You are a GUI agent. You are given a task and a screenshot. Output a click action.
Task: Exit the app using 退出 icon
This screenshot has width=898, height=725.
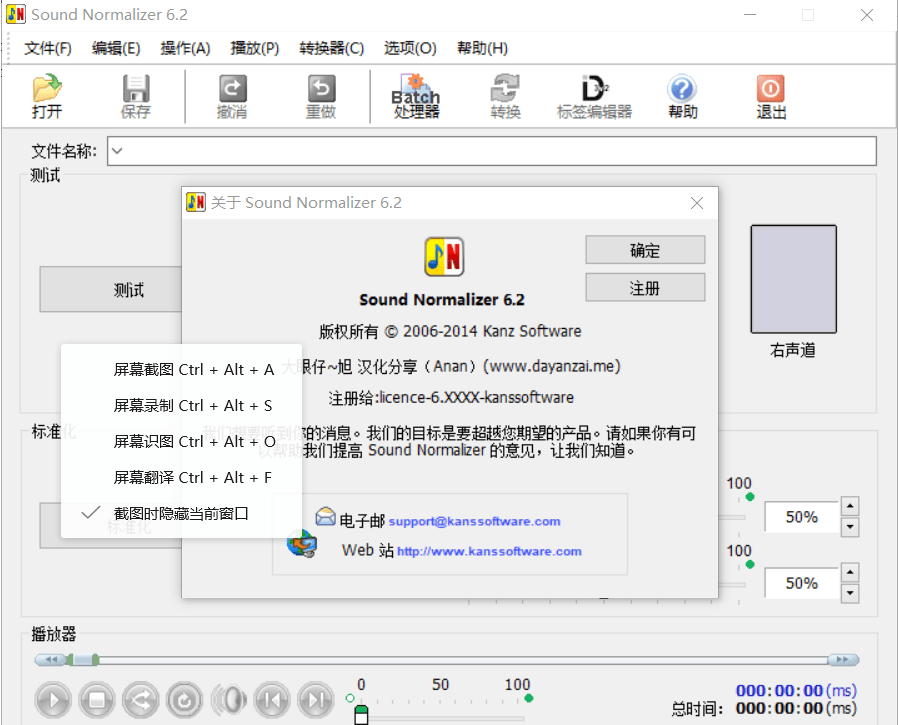click(770, 97)
